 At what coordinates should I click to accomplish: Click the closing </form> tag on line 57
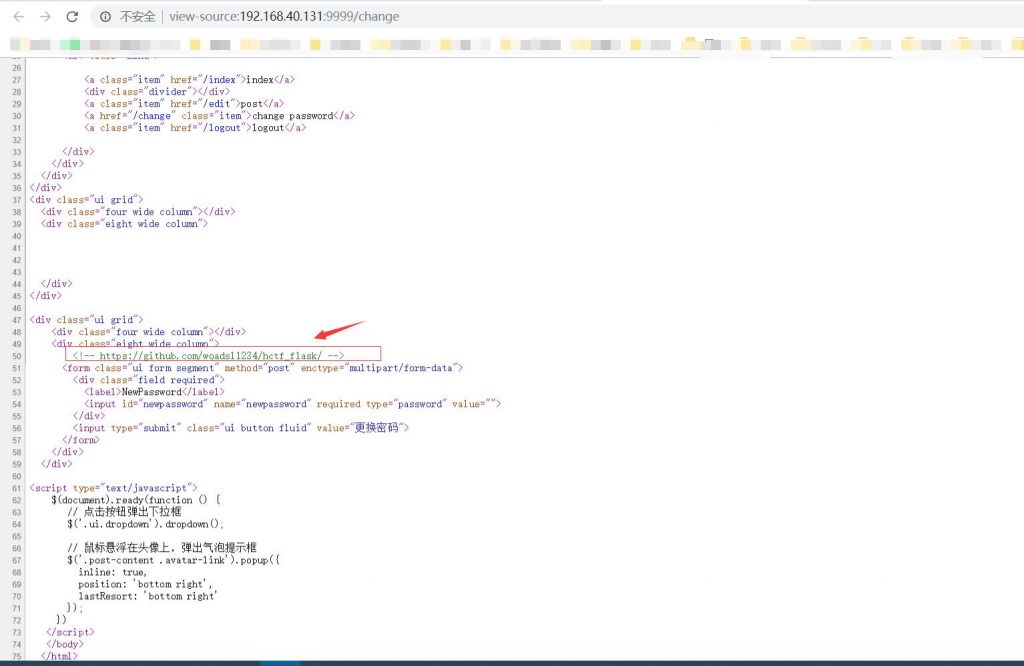click(81, 440)
